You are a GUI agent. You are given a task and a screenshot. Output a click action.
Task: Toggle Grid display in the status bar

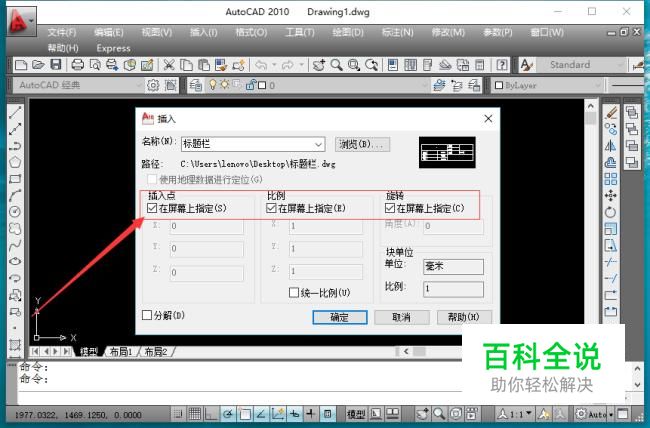click(x=195, y=413)
